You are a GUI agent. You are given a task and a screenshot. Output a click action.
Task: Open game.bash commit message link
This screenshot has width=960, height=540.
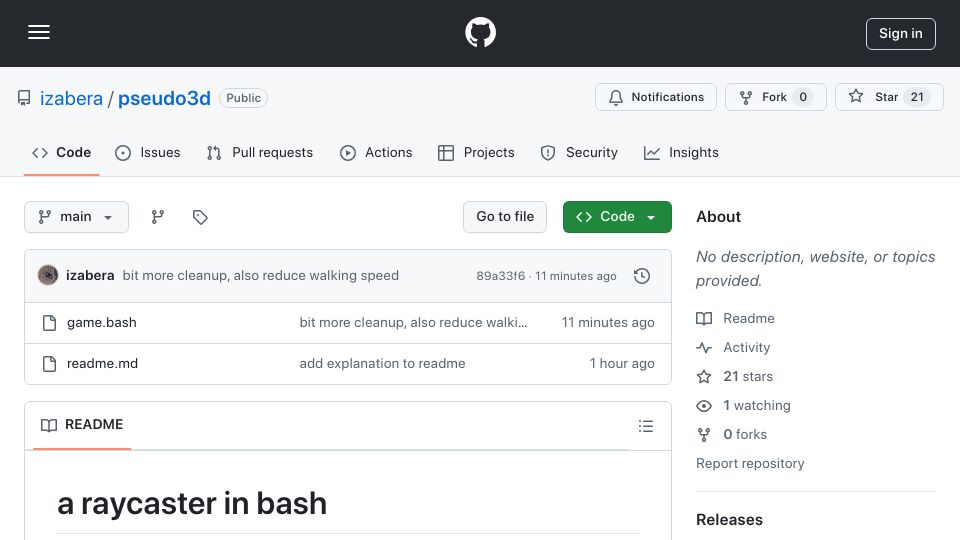pyautogui.click(x=413, y=323)
